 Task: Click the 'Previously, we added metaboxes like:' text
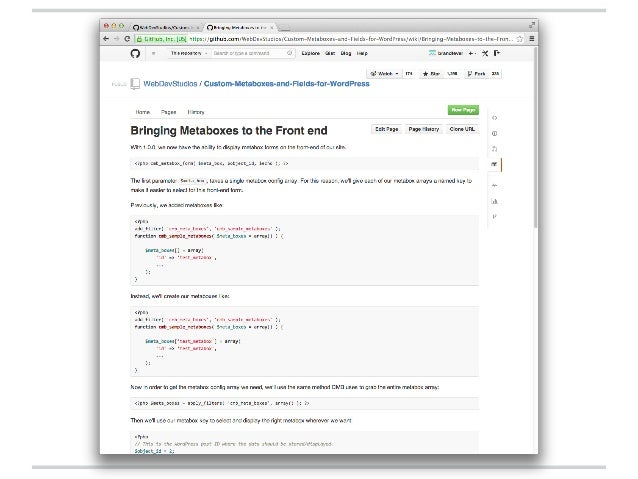click(177, 205)
